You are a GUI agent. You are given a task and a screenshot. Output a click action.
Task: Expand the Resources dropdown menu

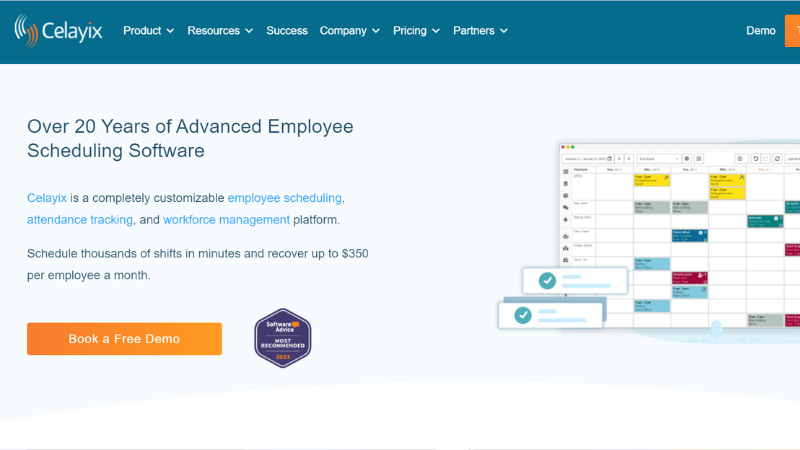[220, 31]
